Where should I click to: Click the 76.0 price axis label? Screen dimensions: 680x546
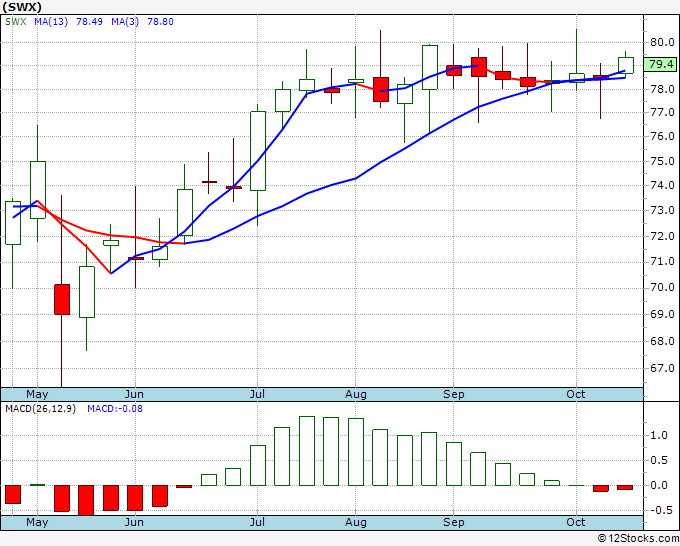[662, 137]
